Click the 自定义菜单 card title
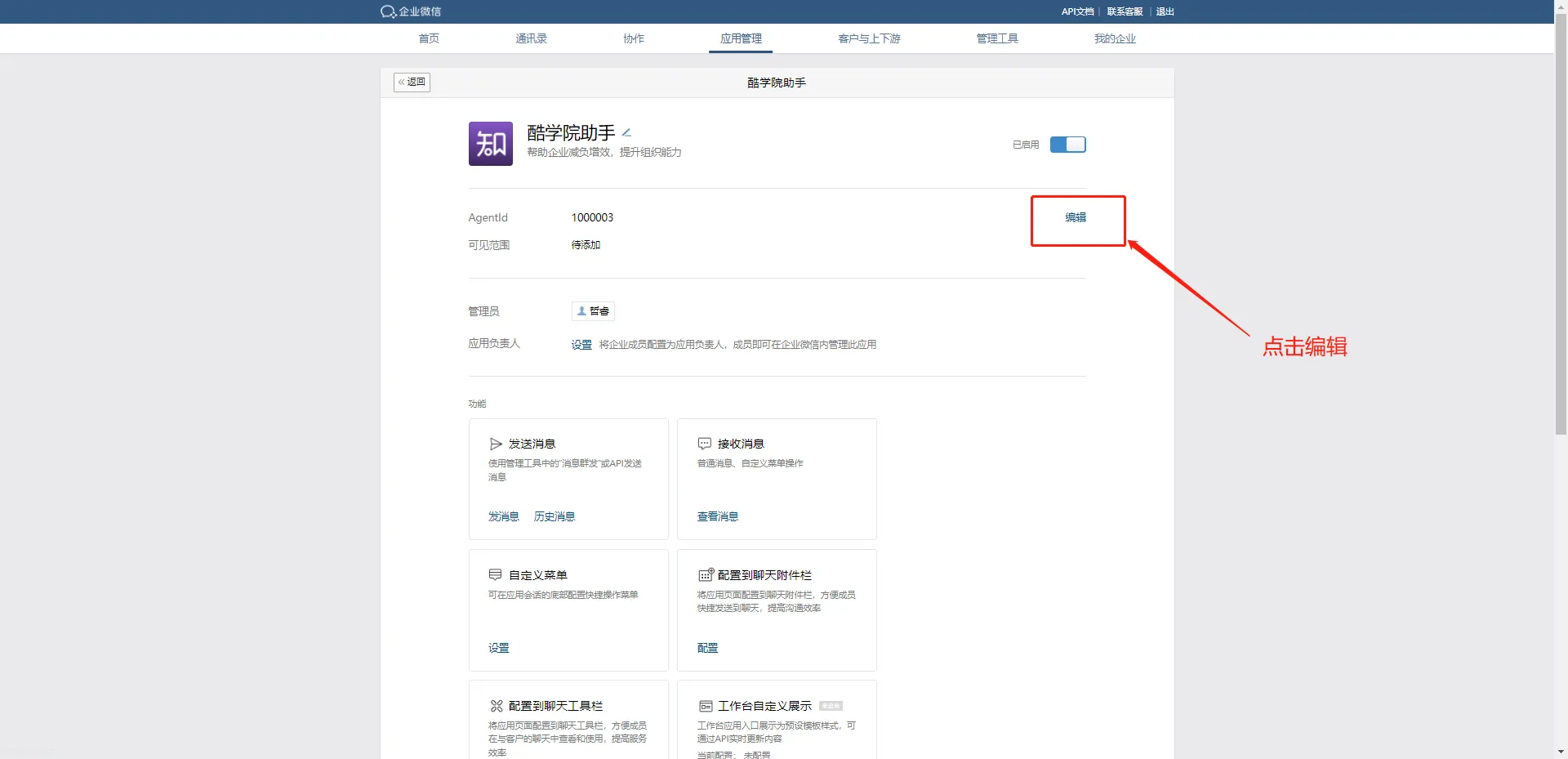The image size is (1568, 759). tap(537, 575)
